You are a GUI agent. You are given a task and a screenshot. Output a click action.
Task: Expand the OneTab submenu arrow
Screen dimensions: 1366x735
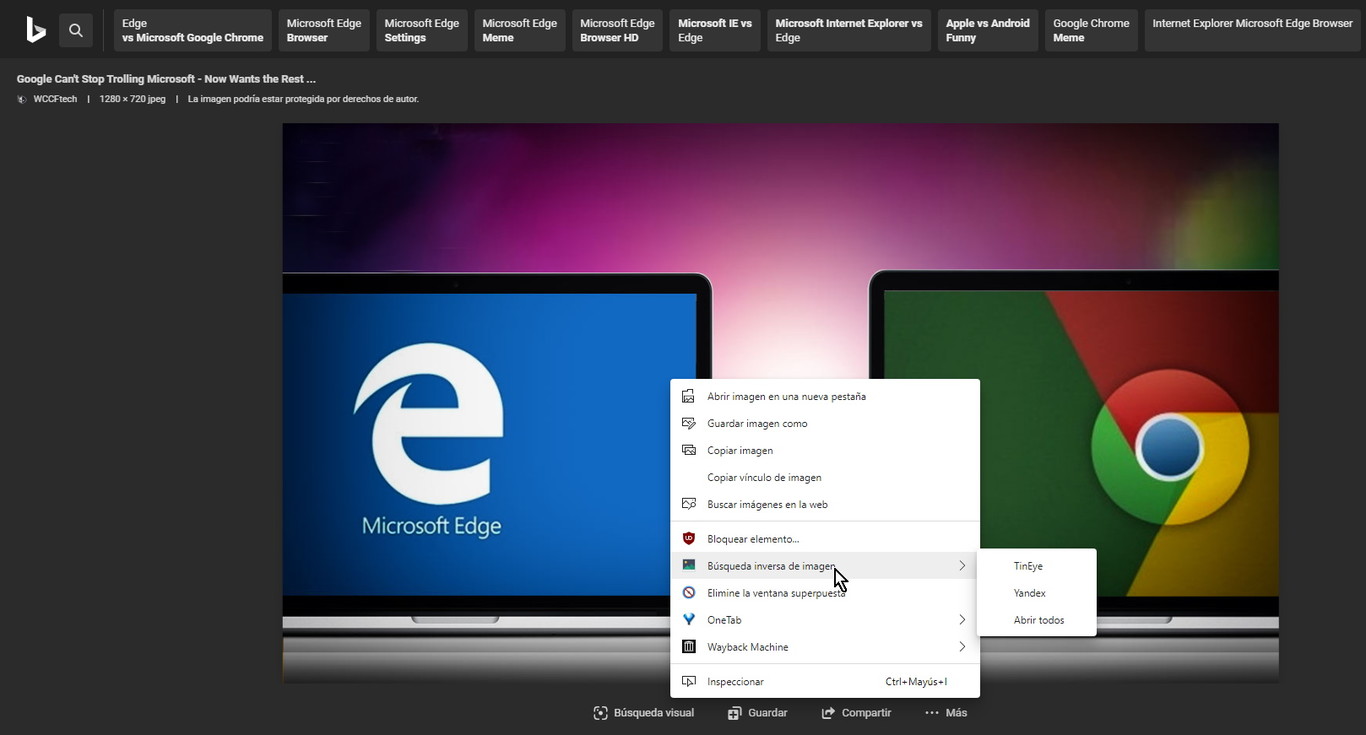coord(962,619)
